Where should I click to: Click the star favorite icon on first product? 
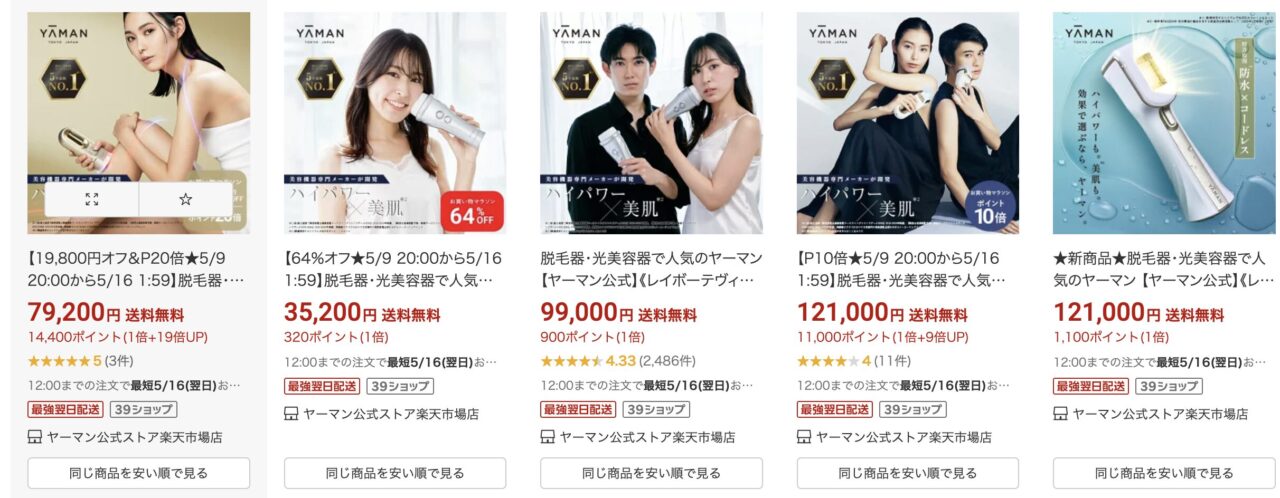(185, 199)
